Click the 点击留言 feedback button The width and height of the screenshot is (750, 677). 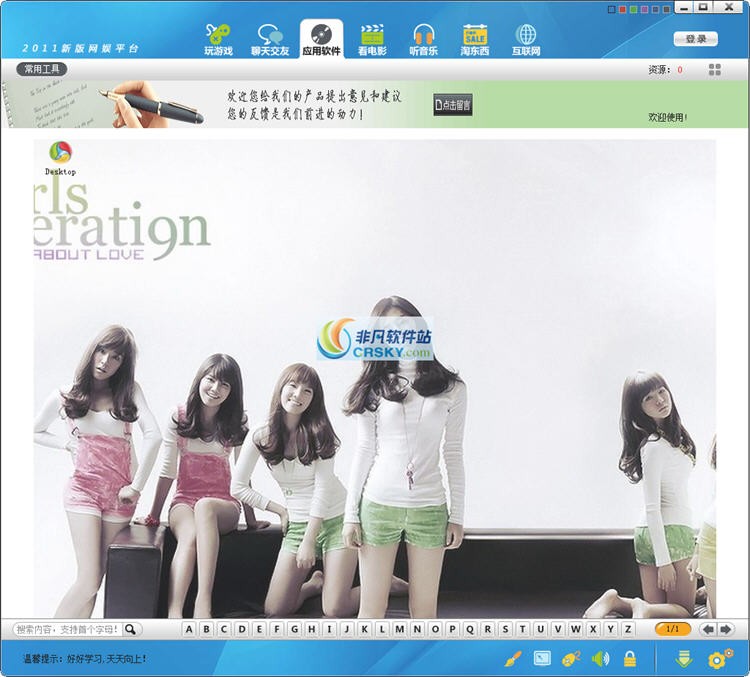click(453, 104)
